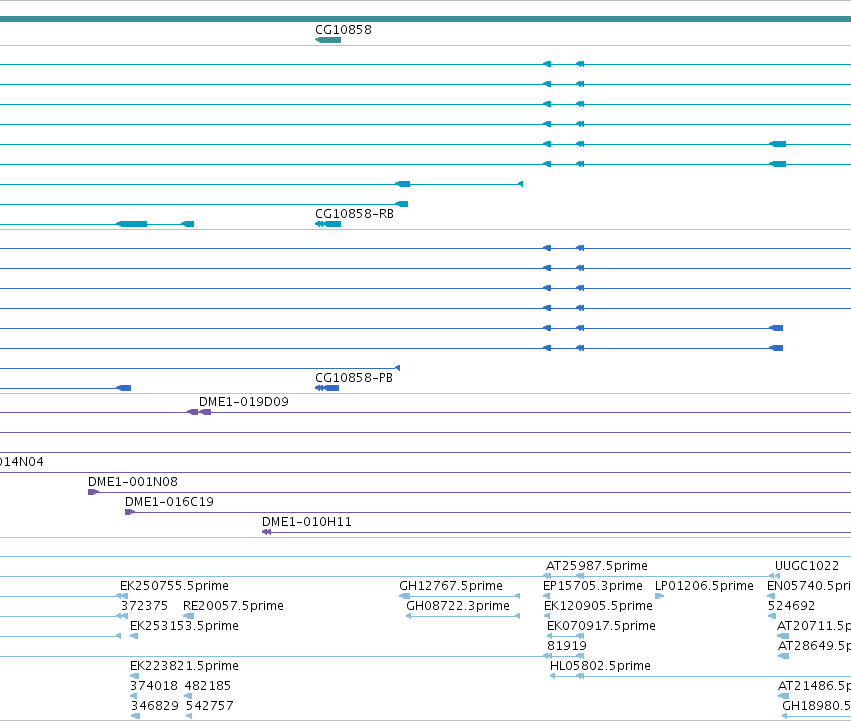Image resolution: width=851 pixels, height=721 pixels.
Task: Open the DME1-001N08 label
Action: 133,482
